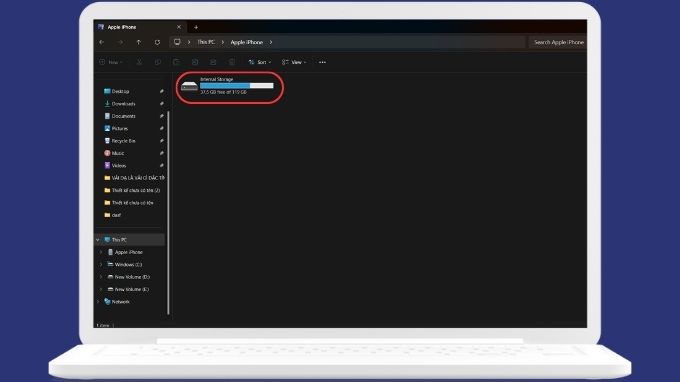Expand New Volume (E:) in the tree
Viewport: 680px width, 382px height.
pyautogui.click(x=101, y=289)
